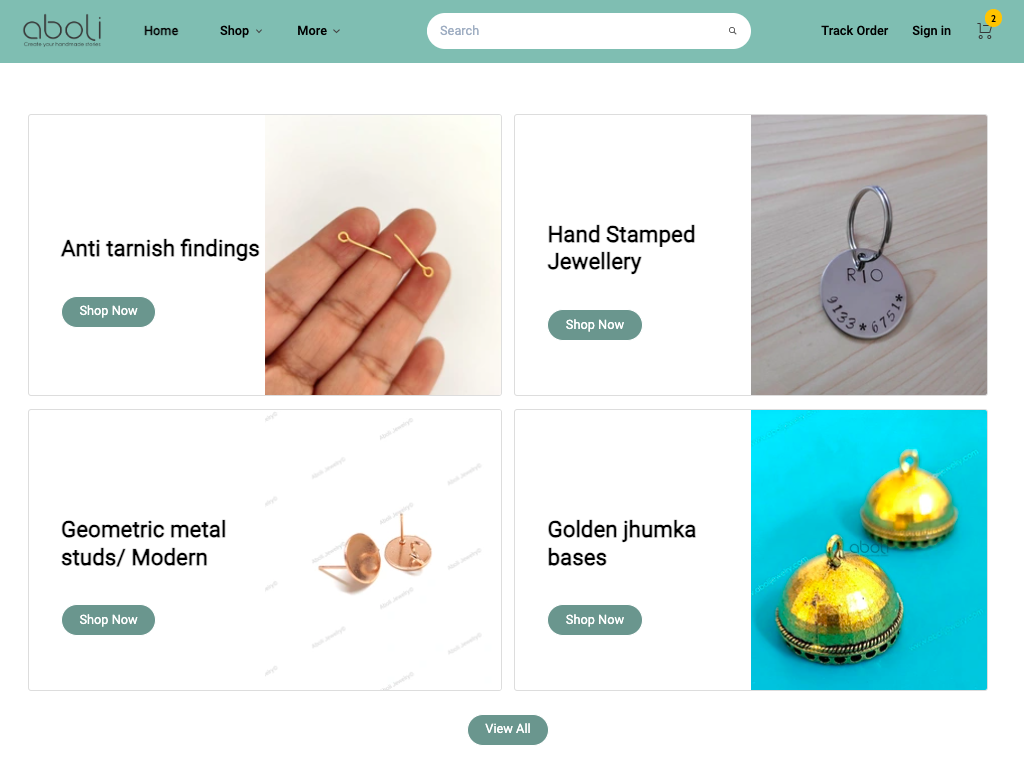
Task: Click the Anti tarnish findings heading
Action: point(160,249)
